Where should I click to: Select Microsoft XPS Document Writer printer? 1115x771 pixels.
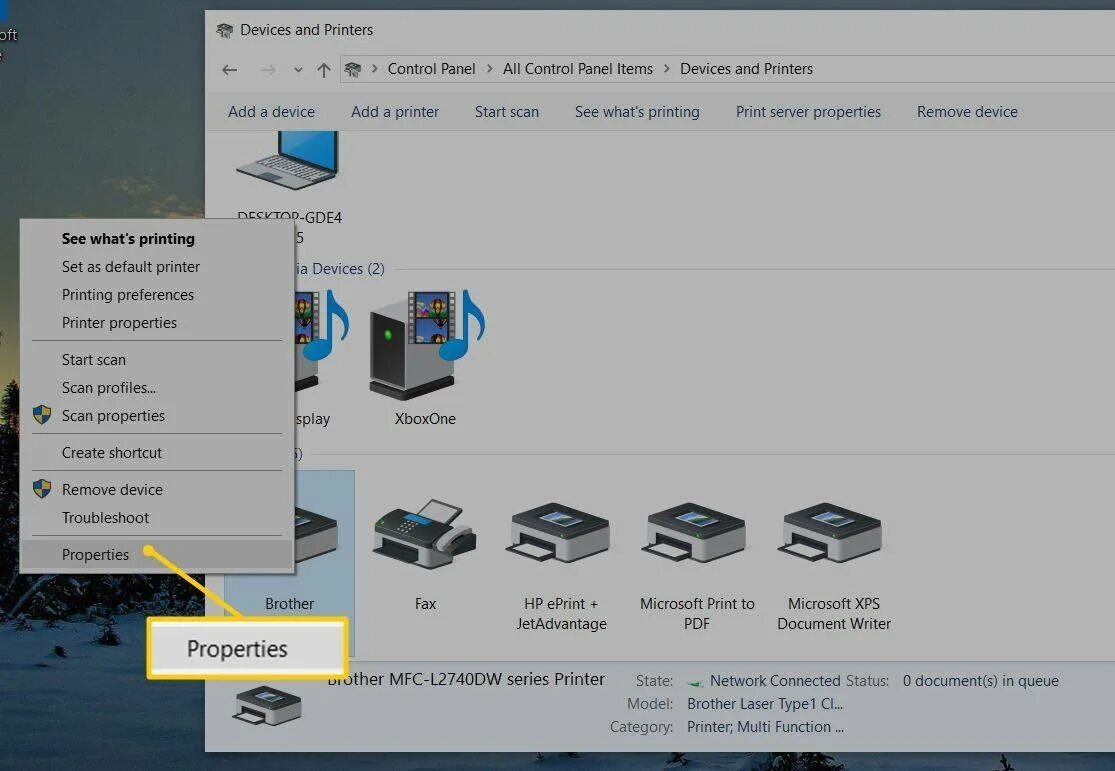click(x=832, y=533)
